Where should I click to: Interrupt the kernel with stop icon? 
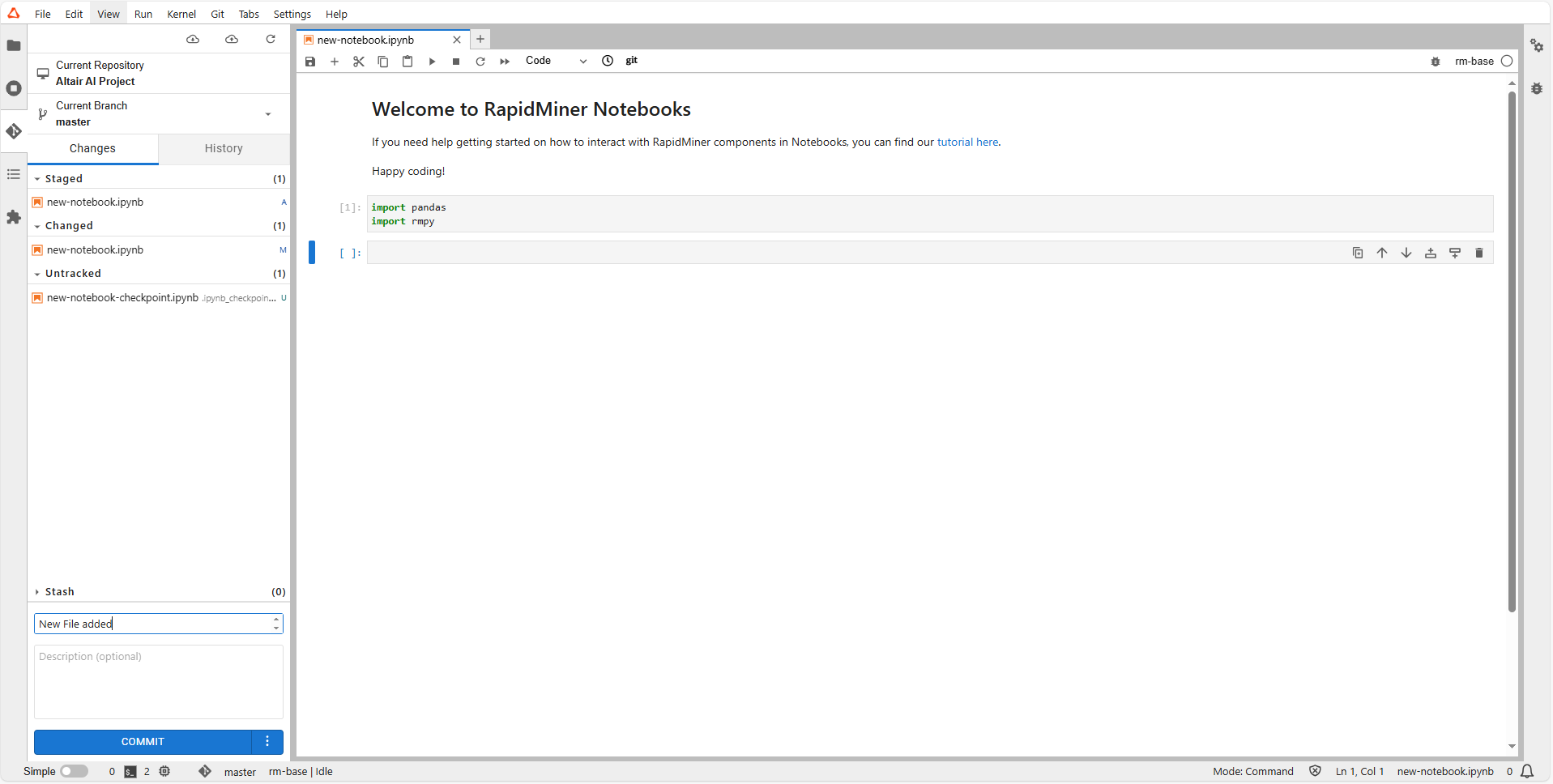456,62
